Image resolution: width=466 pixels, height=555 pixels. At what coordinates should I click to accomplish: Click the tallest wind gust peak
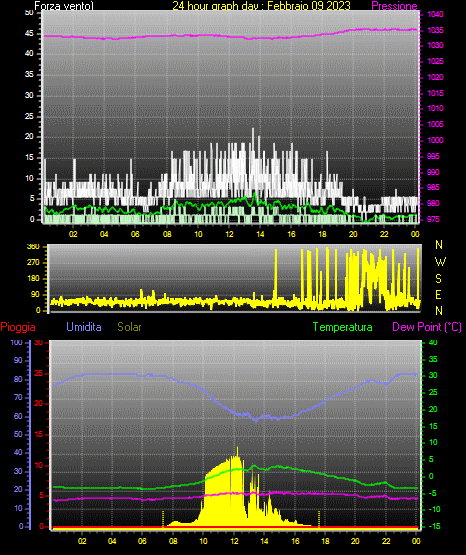[253, 130]
